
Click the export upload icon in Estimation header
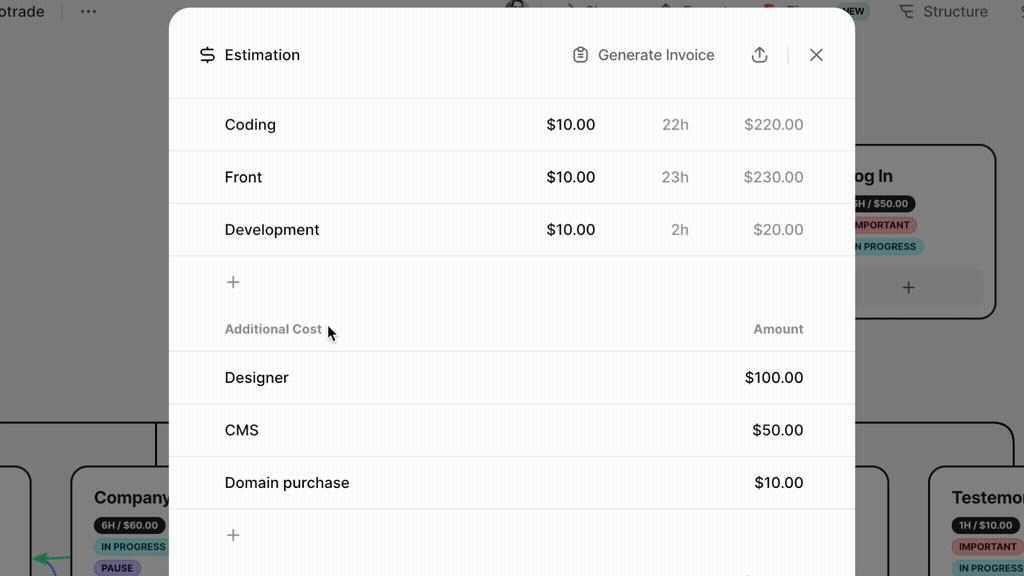[x=759, y=55]
